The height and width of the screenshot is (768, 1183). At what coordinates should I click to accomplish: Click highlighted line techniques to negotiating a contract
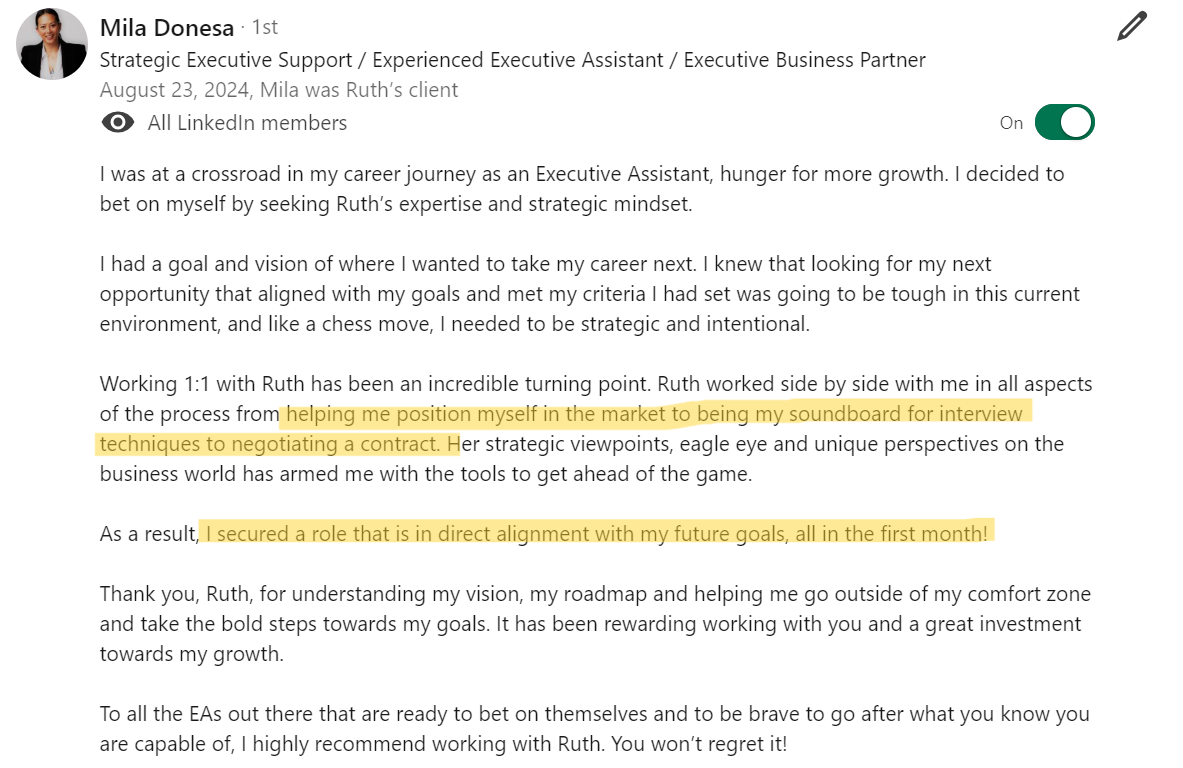[269, 444]
